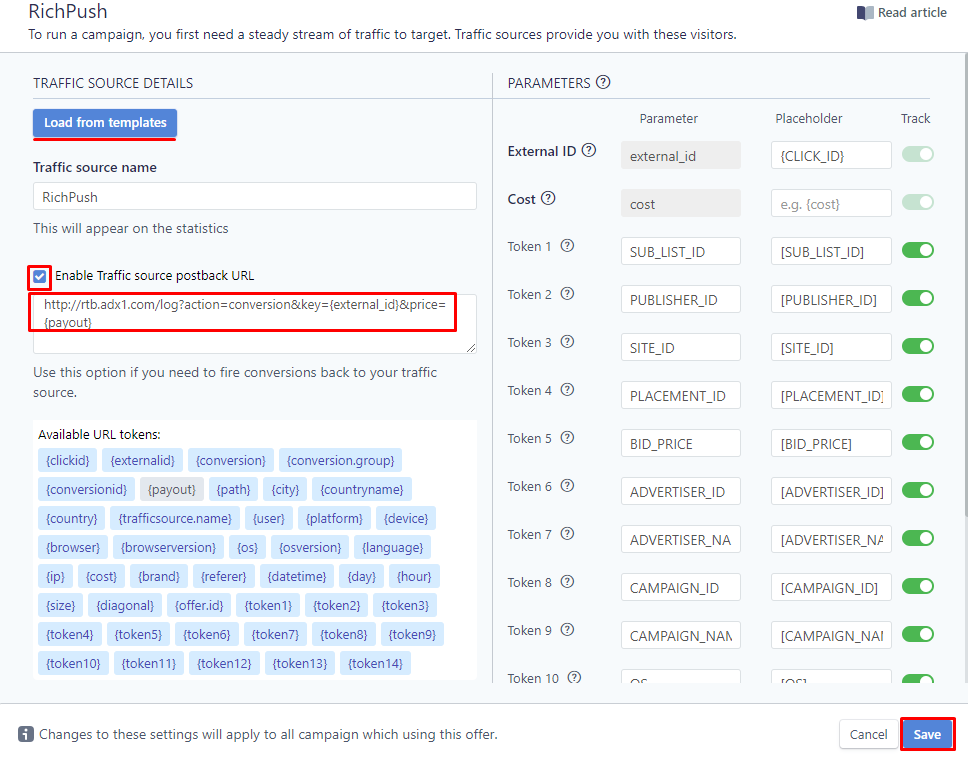Click the Parameters help icon
This screenshot has width=968, height=761.
[x=603, y=82]
